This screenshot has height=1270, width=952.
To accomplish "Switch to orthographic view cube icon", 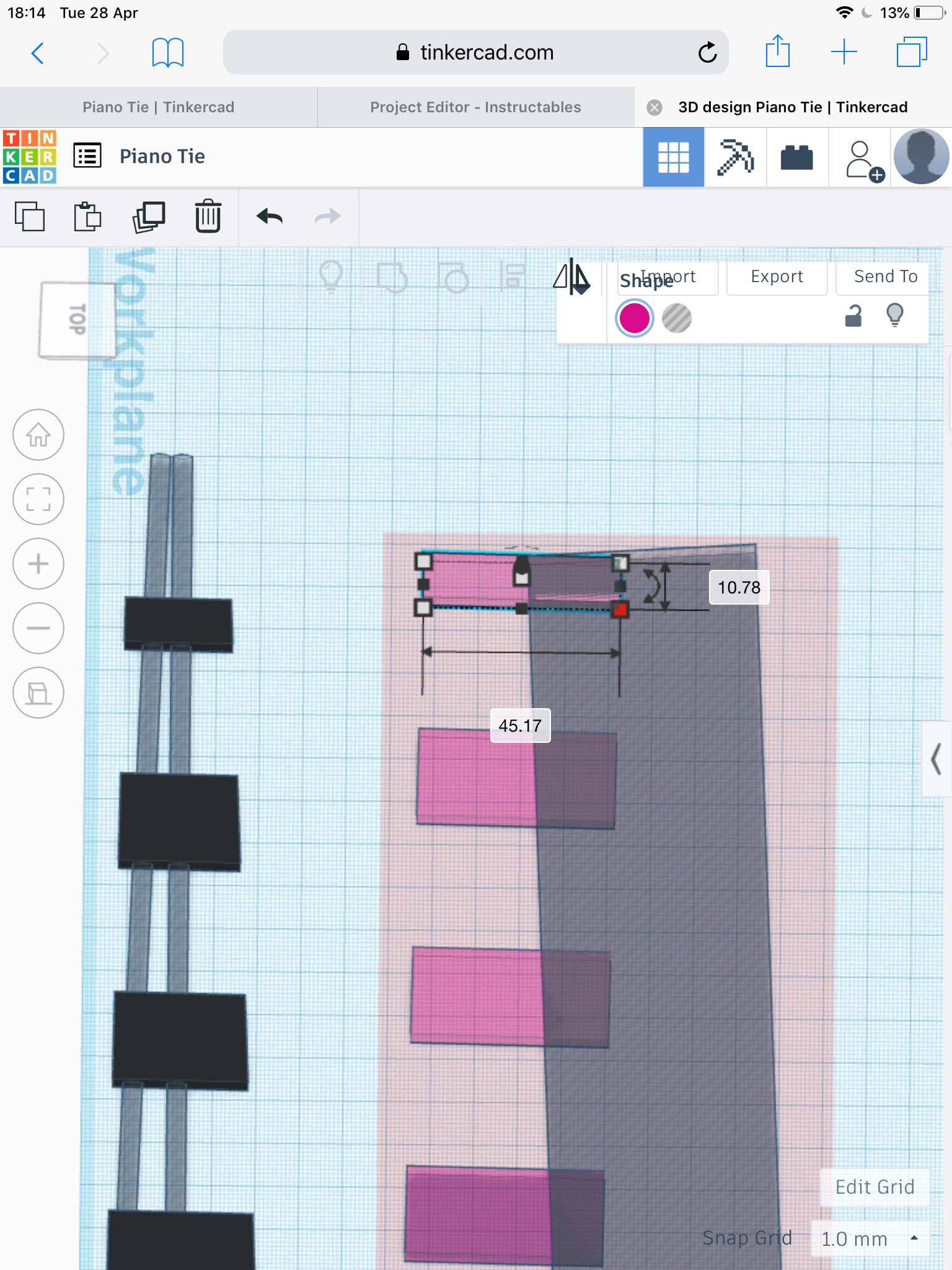I will 38,693.
